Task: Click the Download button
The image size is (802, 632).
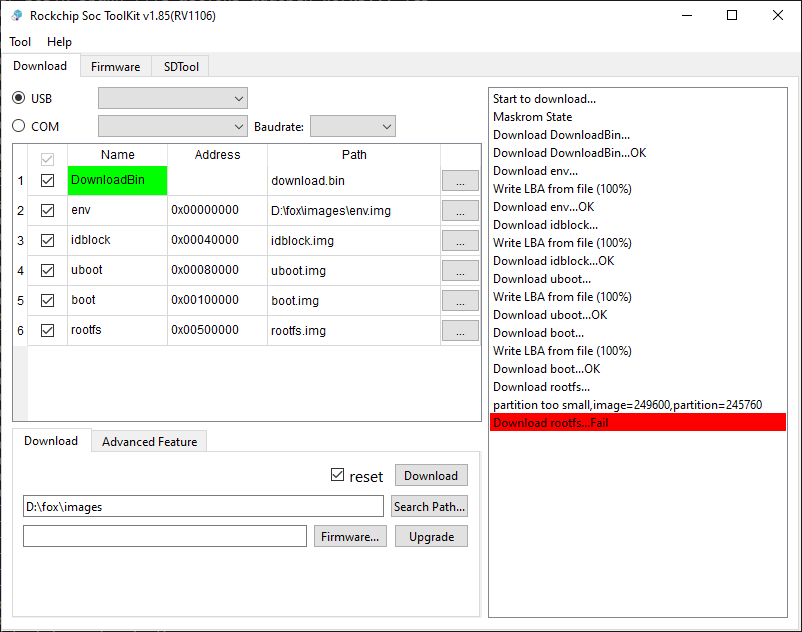Action: coord(431,476)
